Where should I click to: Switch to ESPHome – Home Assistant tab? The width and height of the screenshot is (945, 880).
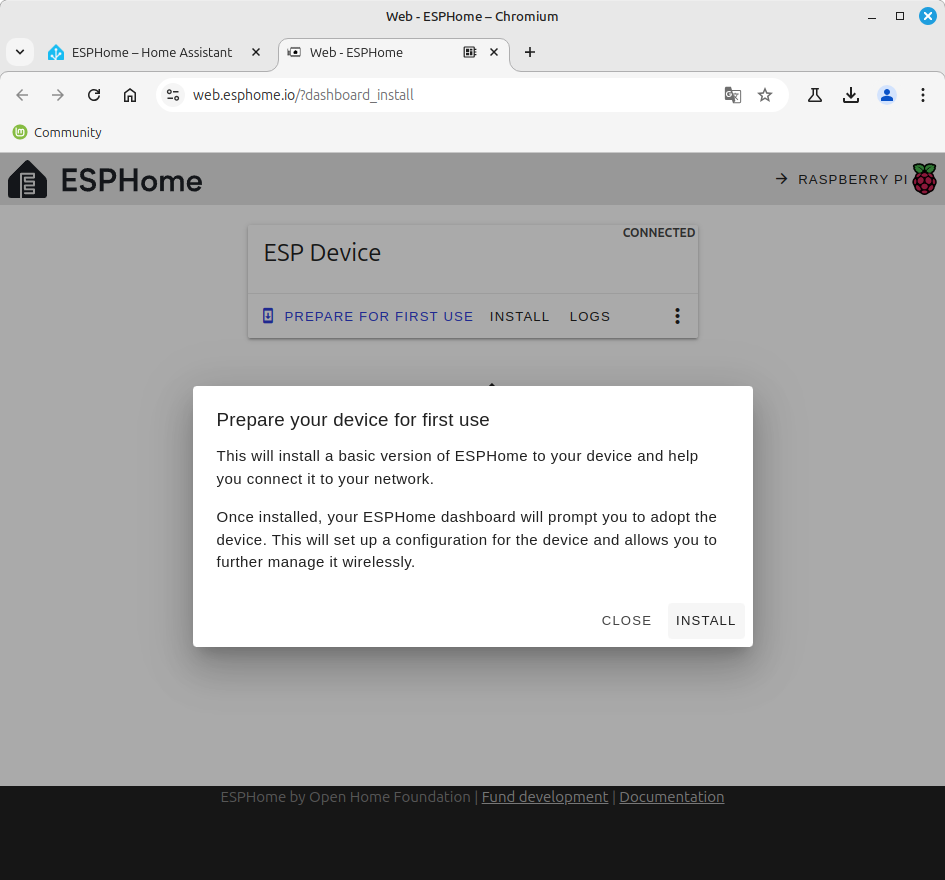(152, 52)
